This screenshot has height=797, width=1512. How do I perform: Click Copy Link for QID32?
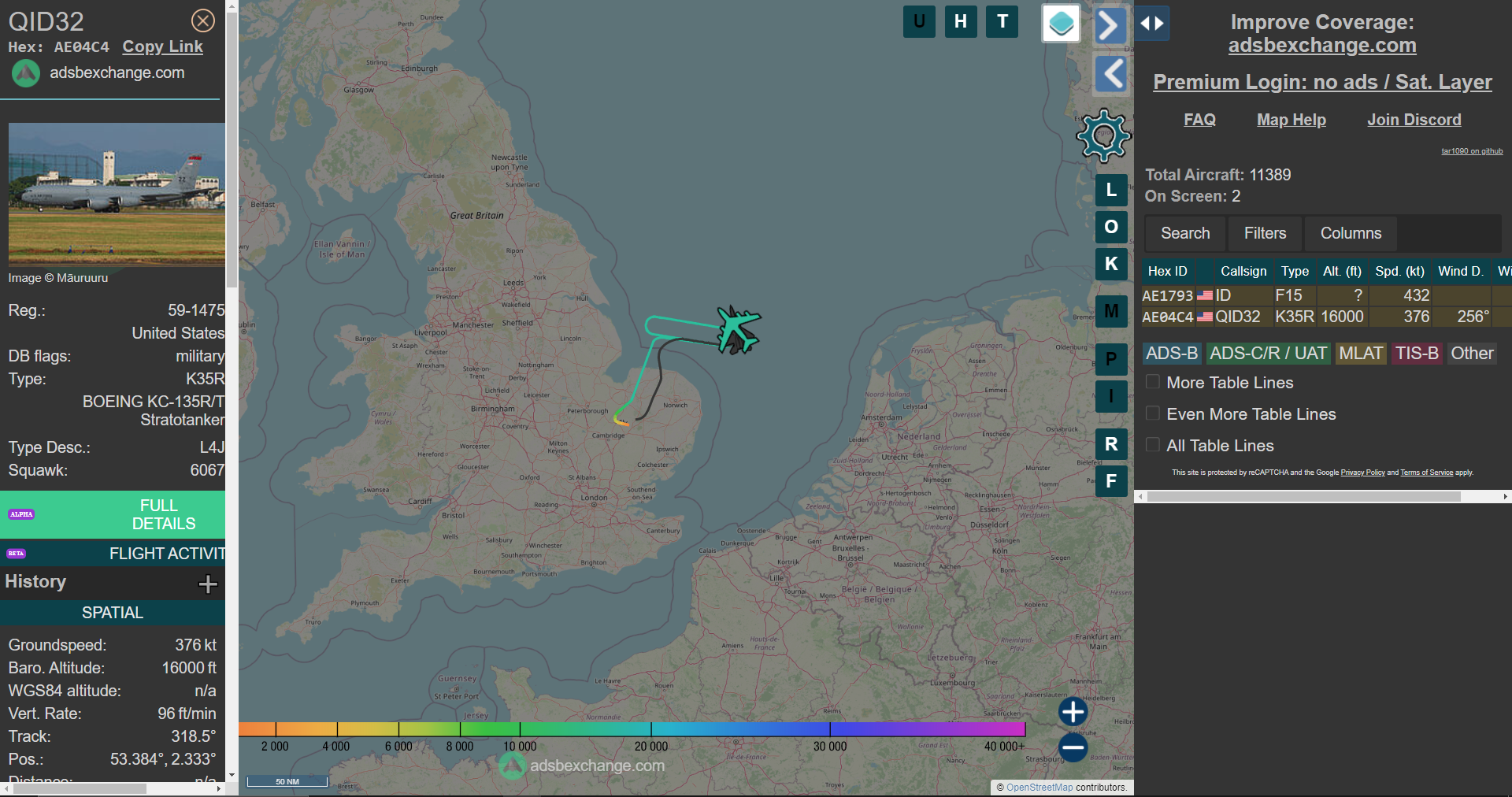162,46
